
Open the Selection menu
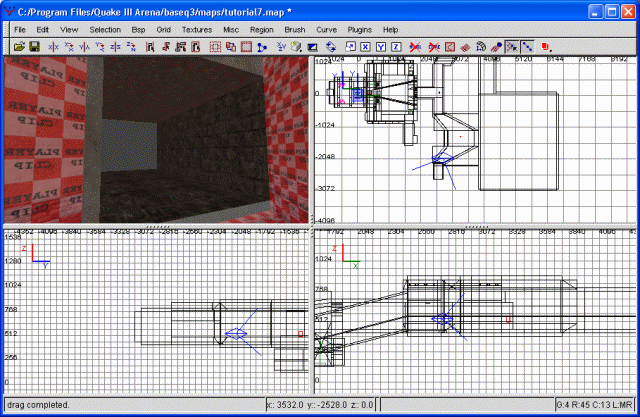point(105,30)
